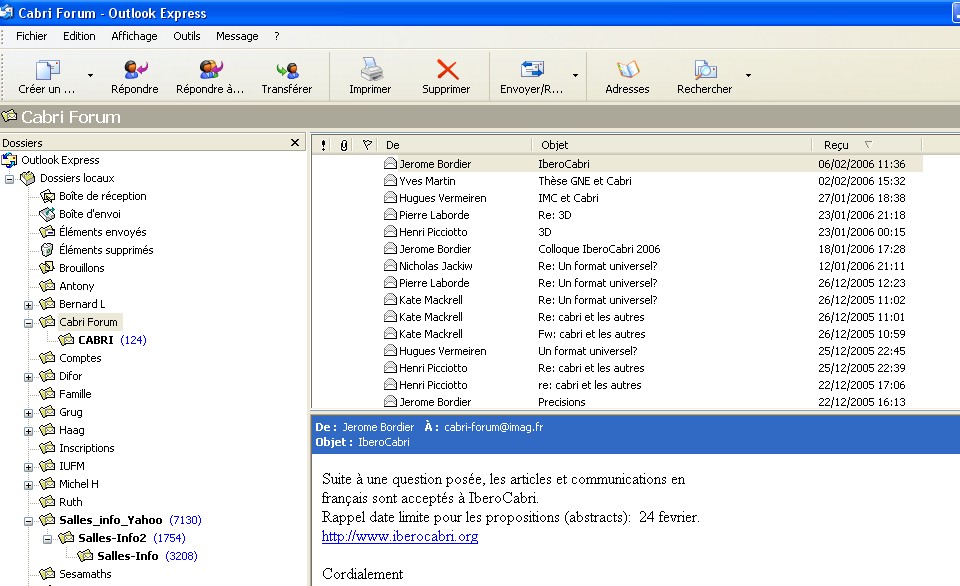
Task: Open the dropdown arrow next to Créer un
Action: point(91,75)
